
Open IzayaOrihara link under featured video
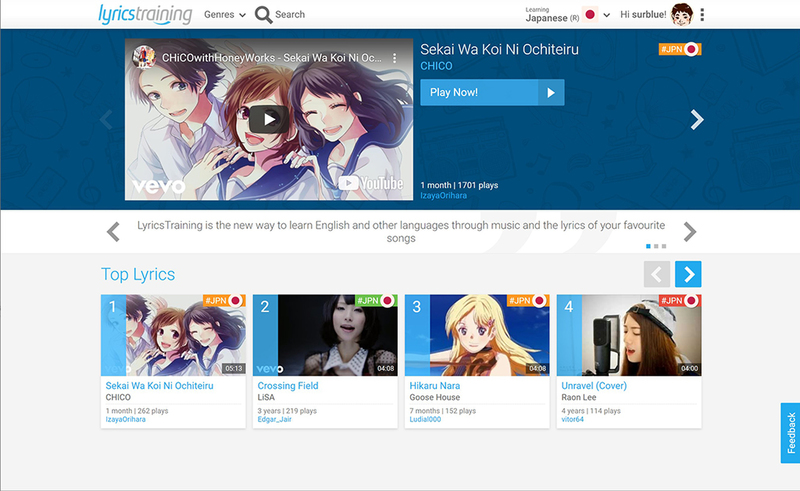(443, 195)
